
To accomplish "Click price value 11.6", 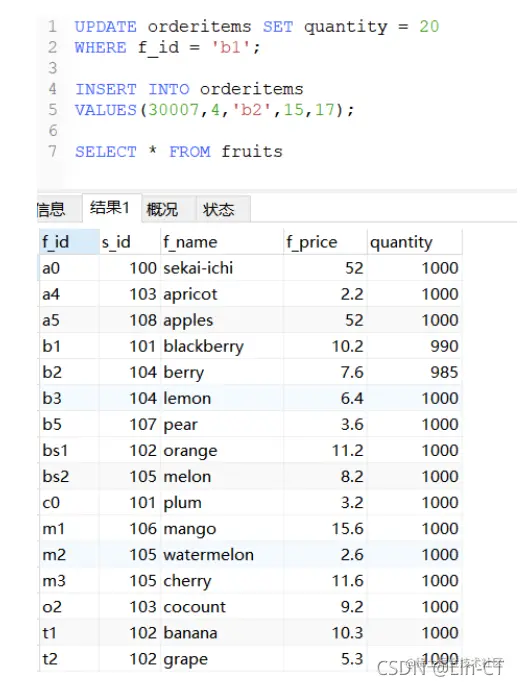I will click(x=325, y=581).
